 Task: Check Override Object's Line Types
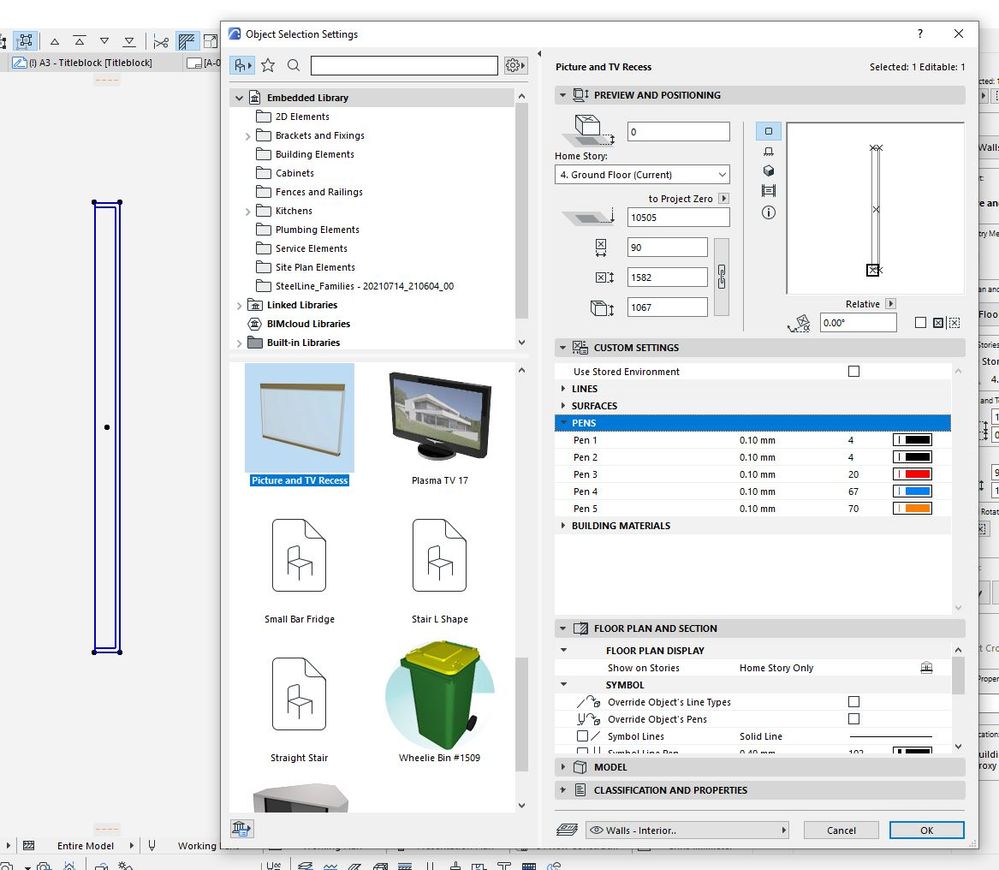pos(853,702)
